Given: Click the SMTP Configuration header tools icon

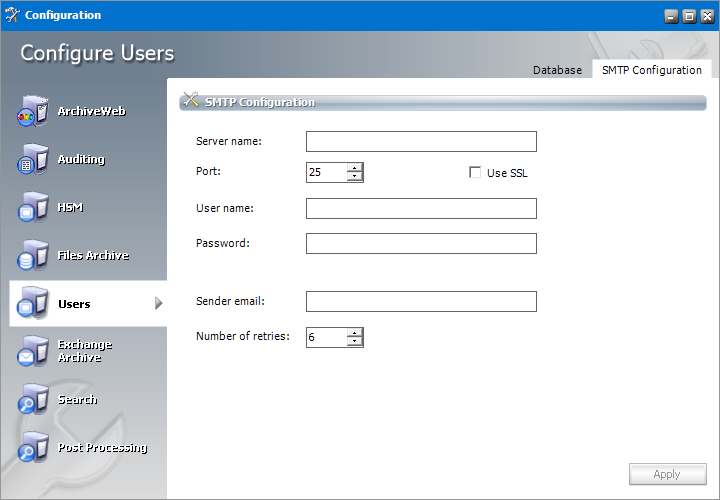Looking at the screenshot, I should [x=191, y=100].
